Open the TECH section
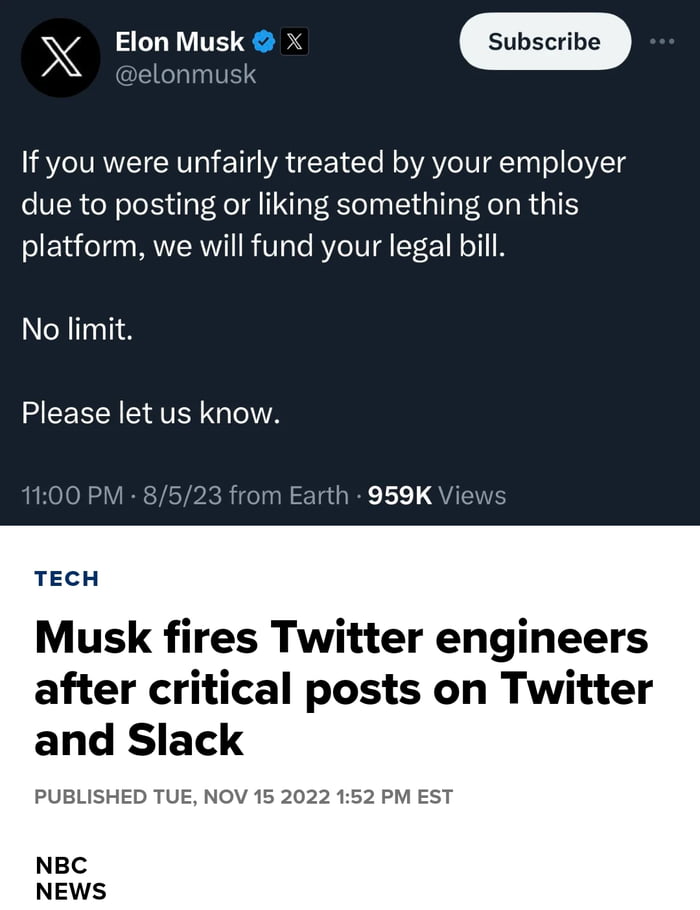The height and width of the screenshot is (910, 700). pos(66,578)
